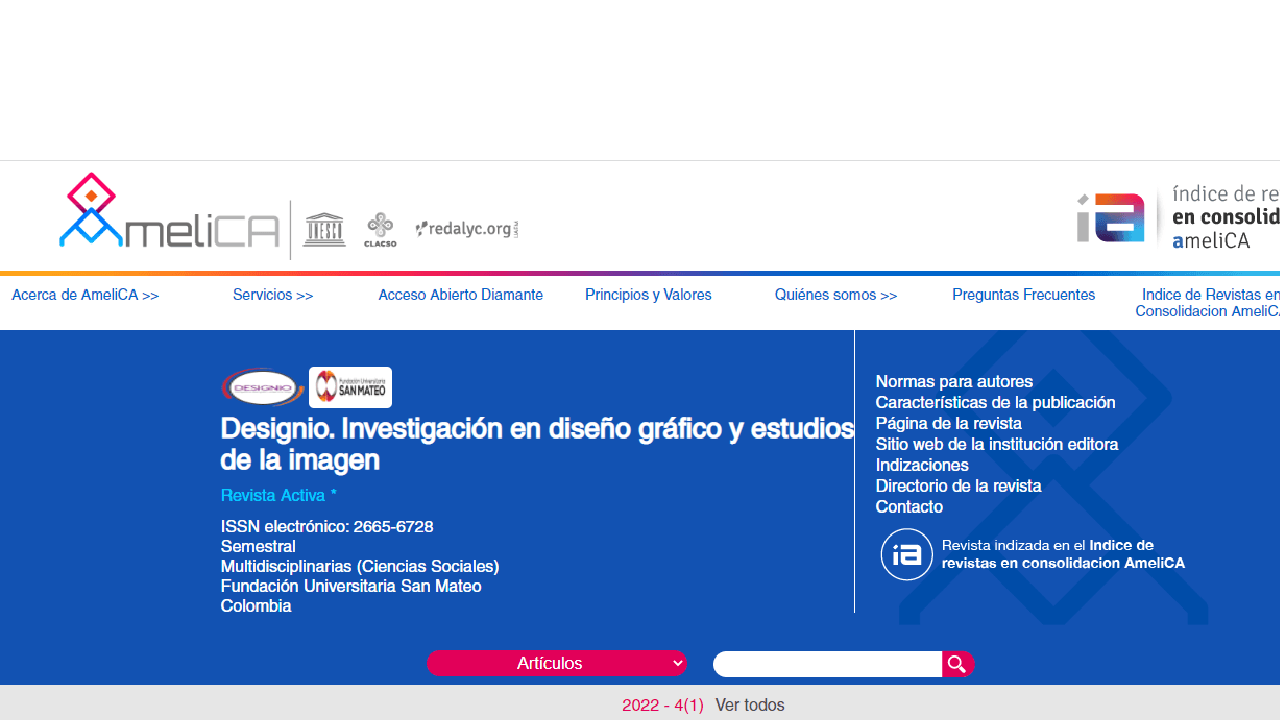Open the Acerca de AmeliCA menu

pos(85,295)
